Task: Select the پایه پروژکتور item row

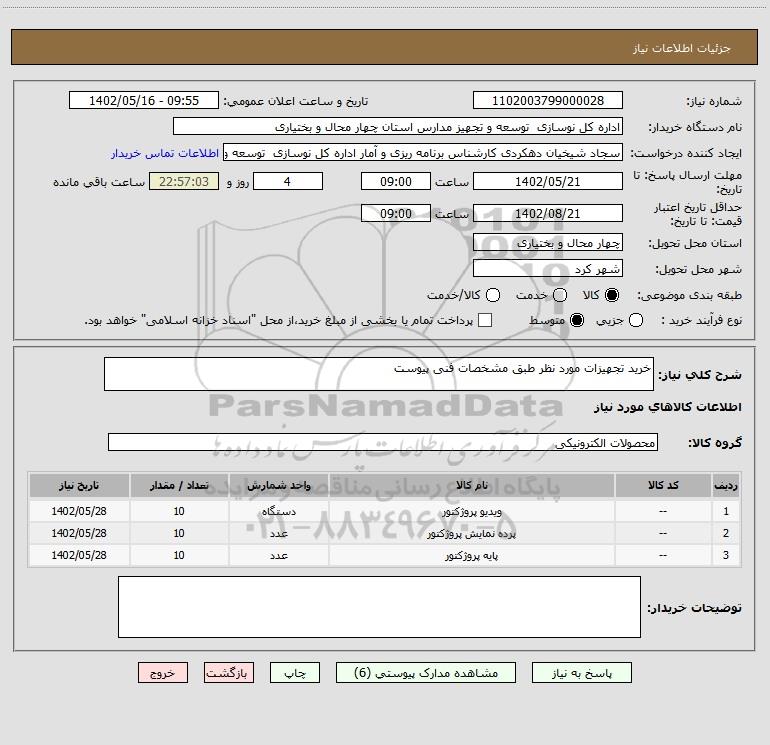Action: 385,555
